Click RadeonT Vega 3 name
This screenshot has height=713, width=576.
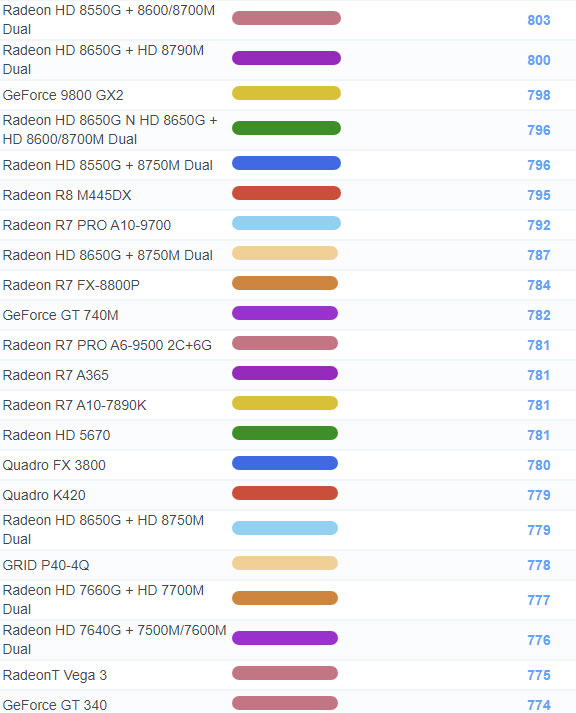[55, 675]
